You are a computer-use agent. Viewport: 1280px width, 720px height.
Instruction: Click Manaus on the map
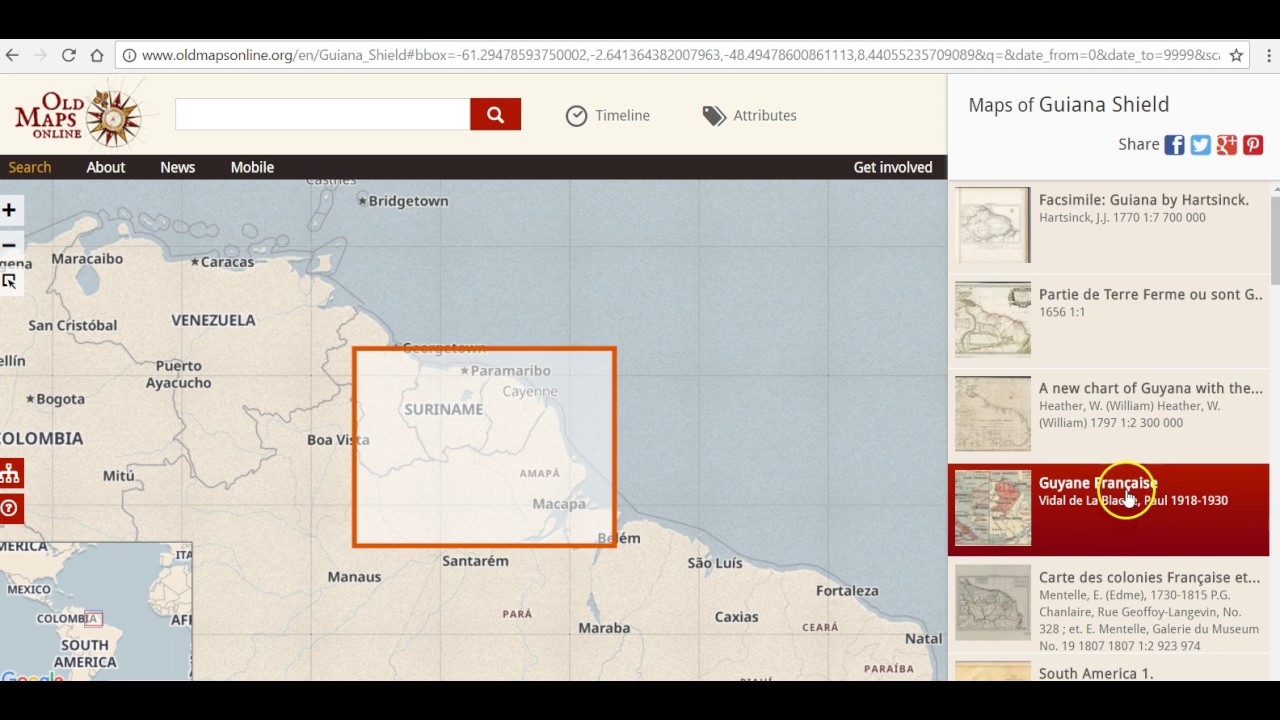(x=354, y=576)
